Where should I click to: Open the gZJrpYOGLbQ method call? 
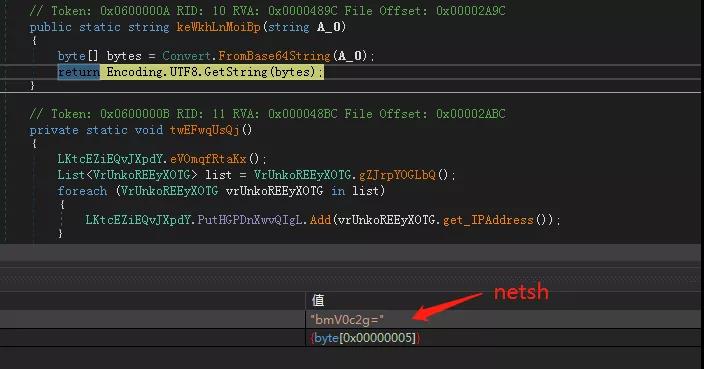397,175
